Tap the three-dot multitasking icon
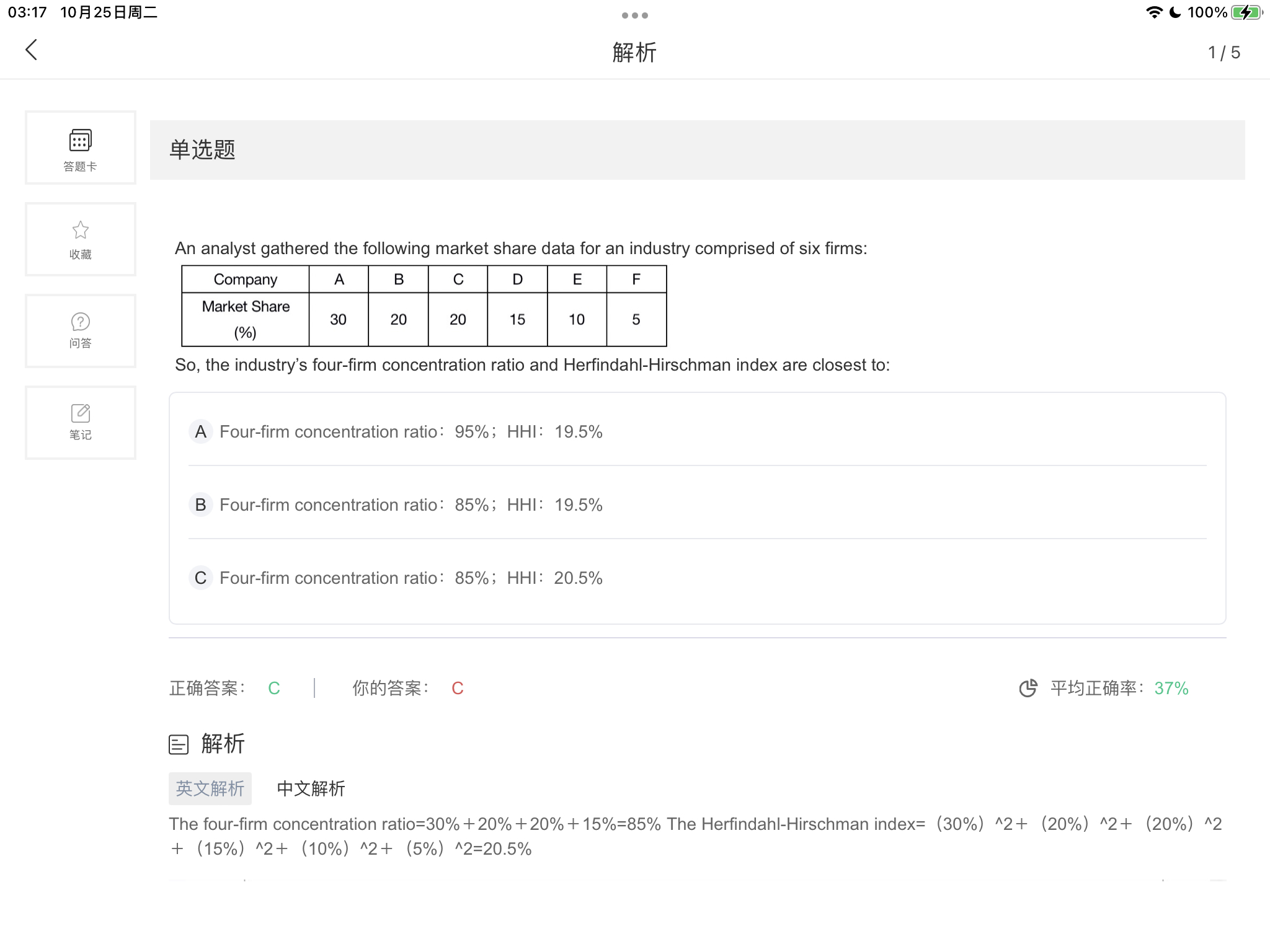This screenshot has width=1270, height=952. [x=635, y=15]
